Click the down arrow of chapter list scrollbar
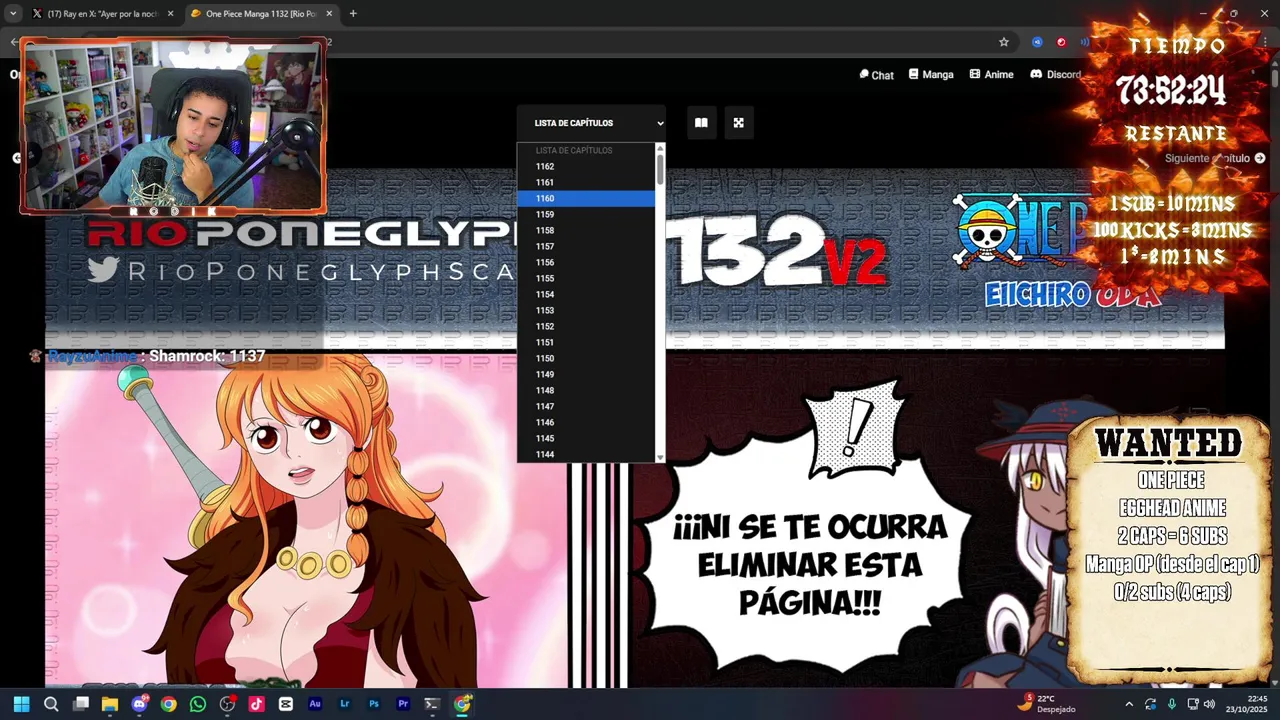The width and height of the screenshot is (1280, 720). (x=660, y=458)
